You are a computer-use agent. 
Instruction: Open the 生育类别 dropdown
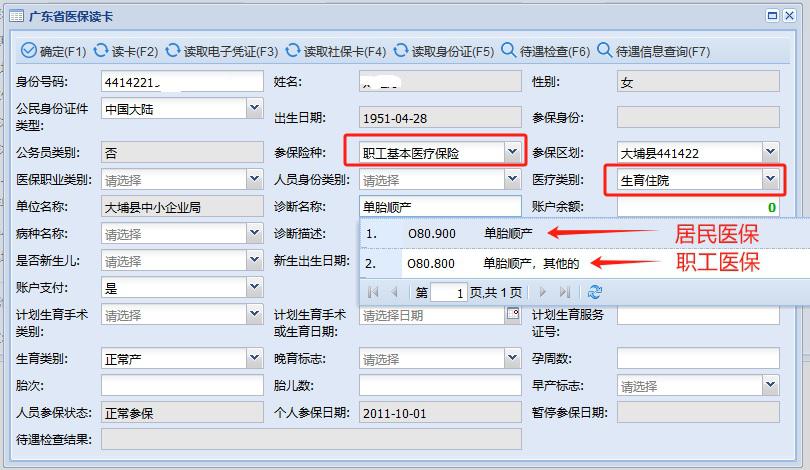tap(254, 358)
